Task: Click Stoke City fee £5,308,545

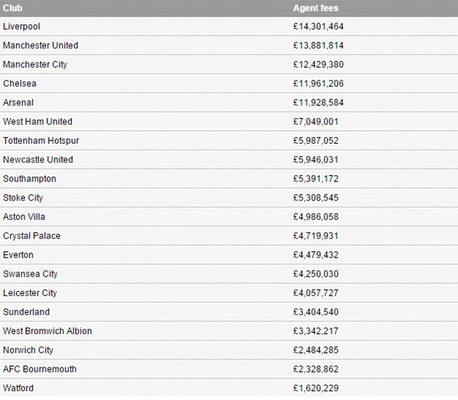Action: 316,198
